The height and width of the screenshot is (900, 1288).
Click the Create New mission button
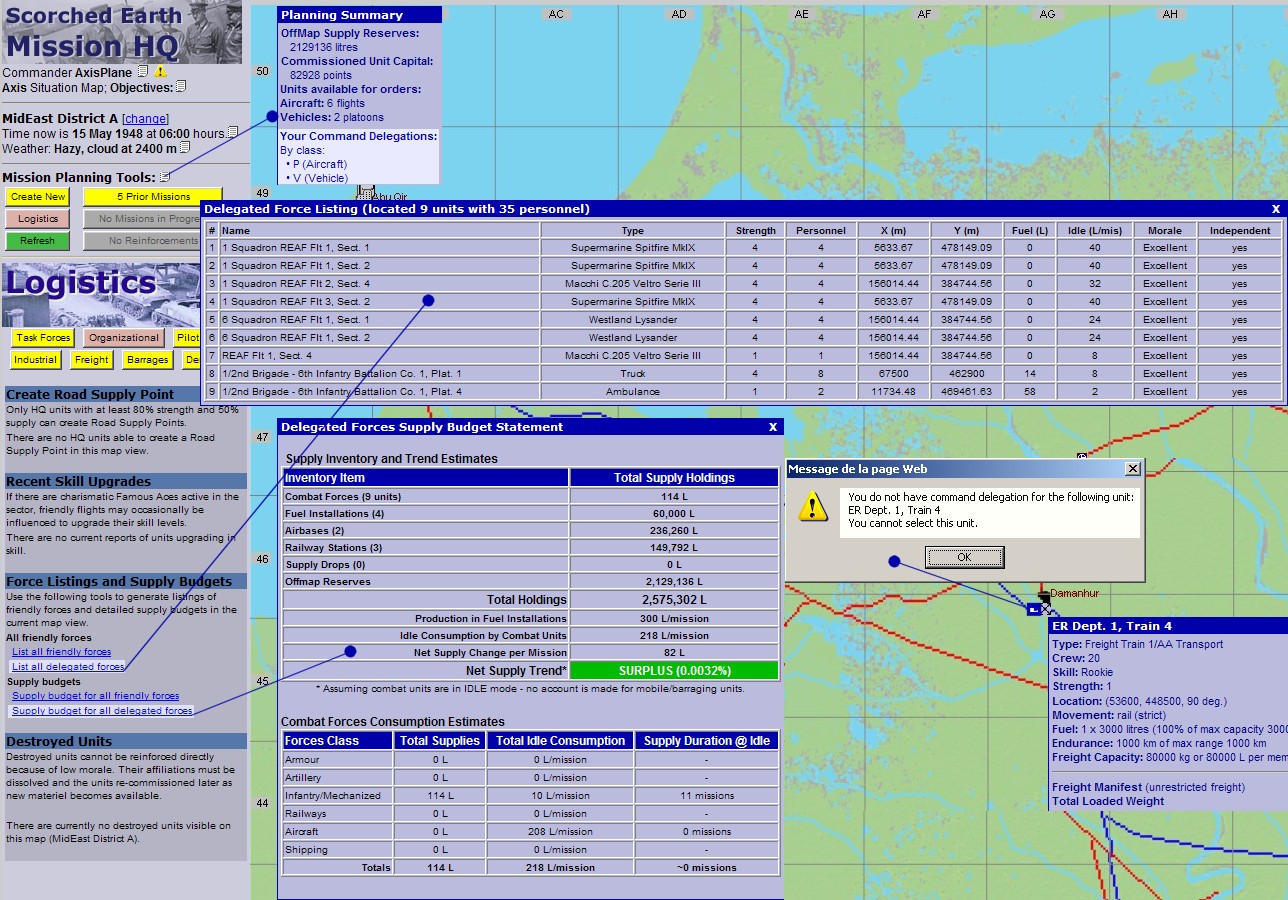[x=38, y=197]
